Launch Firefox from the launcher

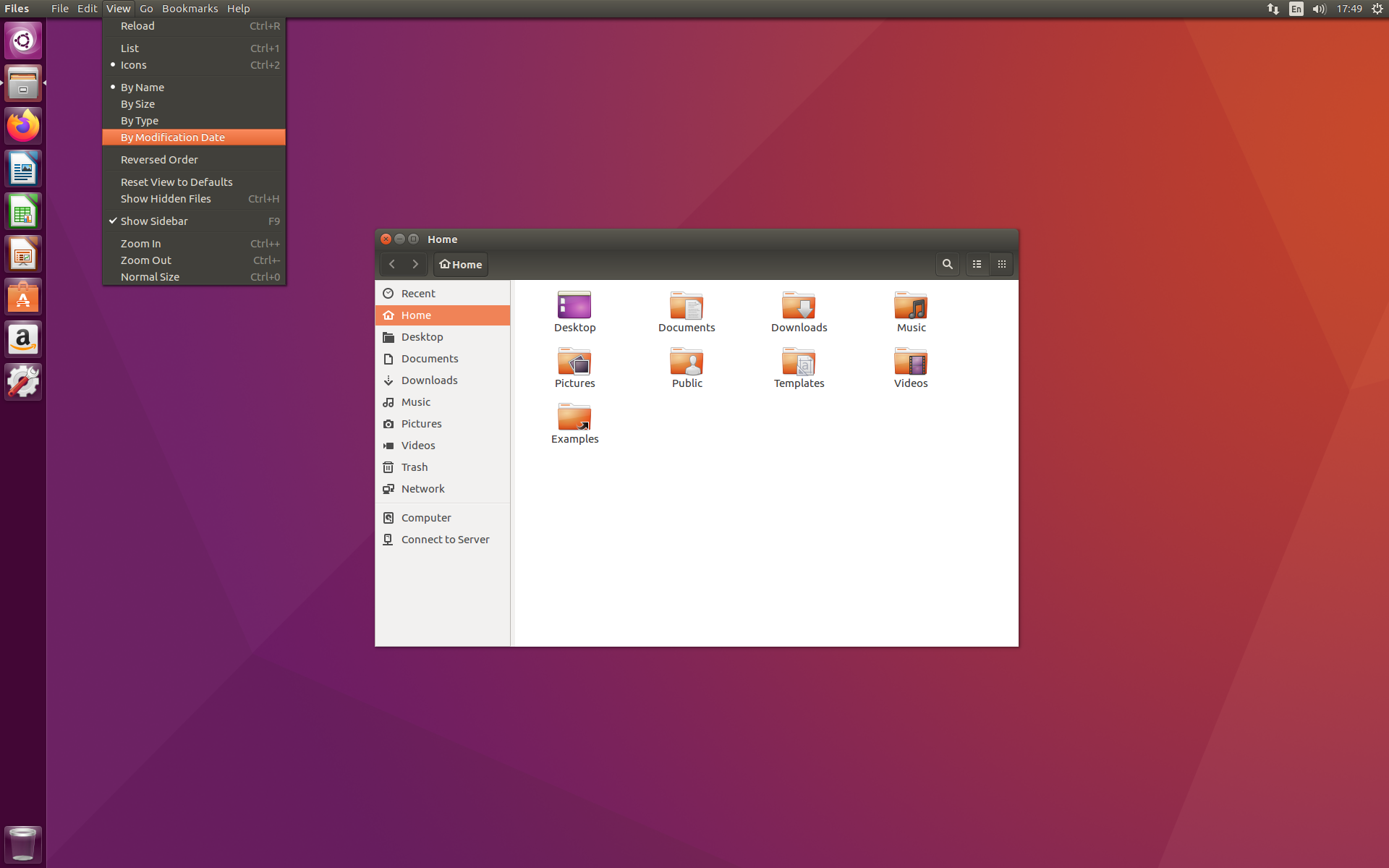(23, 126)
